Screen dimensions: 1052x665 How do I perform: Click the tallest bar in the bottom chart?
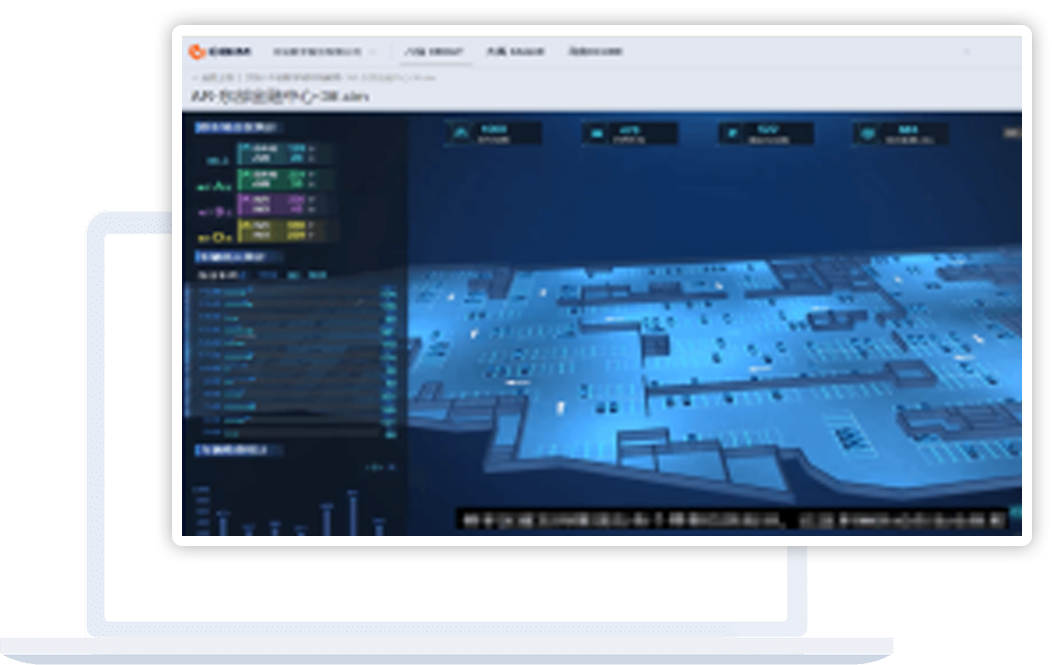coord(352,512)
